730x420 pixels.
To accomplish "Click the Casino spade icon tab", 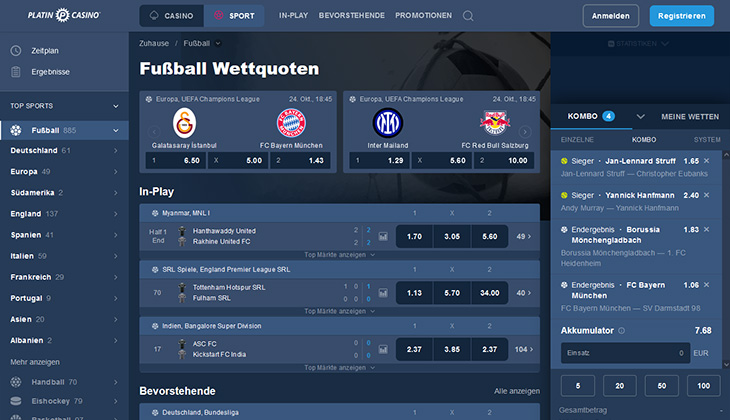I will click(x=154, y=15).
